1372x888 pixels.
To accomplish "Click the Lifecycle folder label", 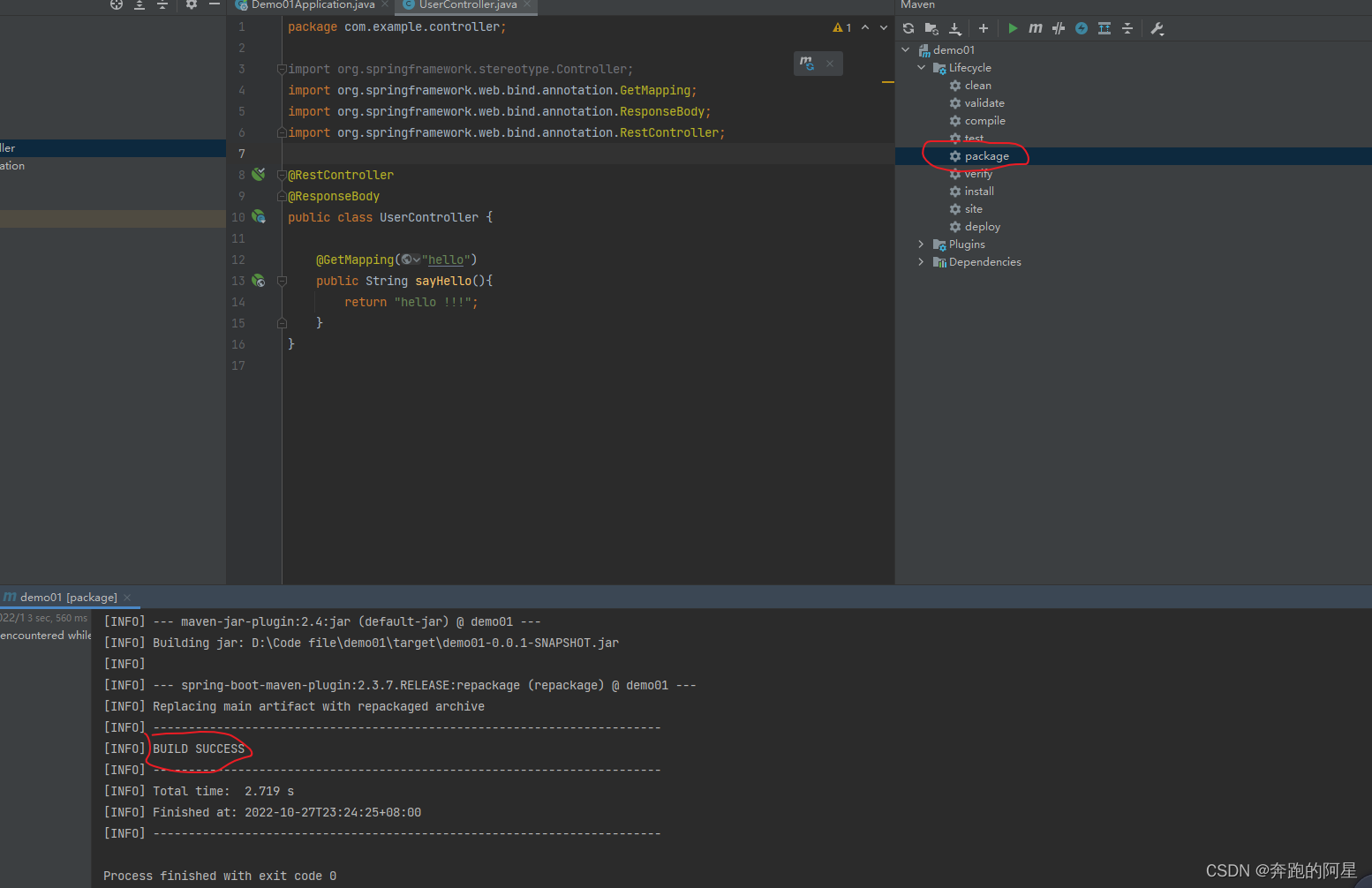I will point(969,68).
